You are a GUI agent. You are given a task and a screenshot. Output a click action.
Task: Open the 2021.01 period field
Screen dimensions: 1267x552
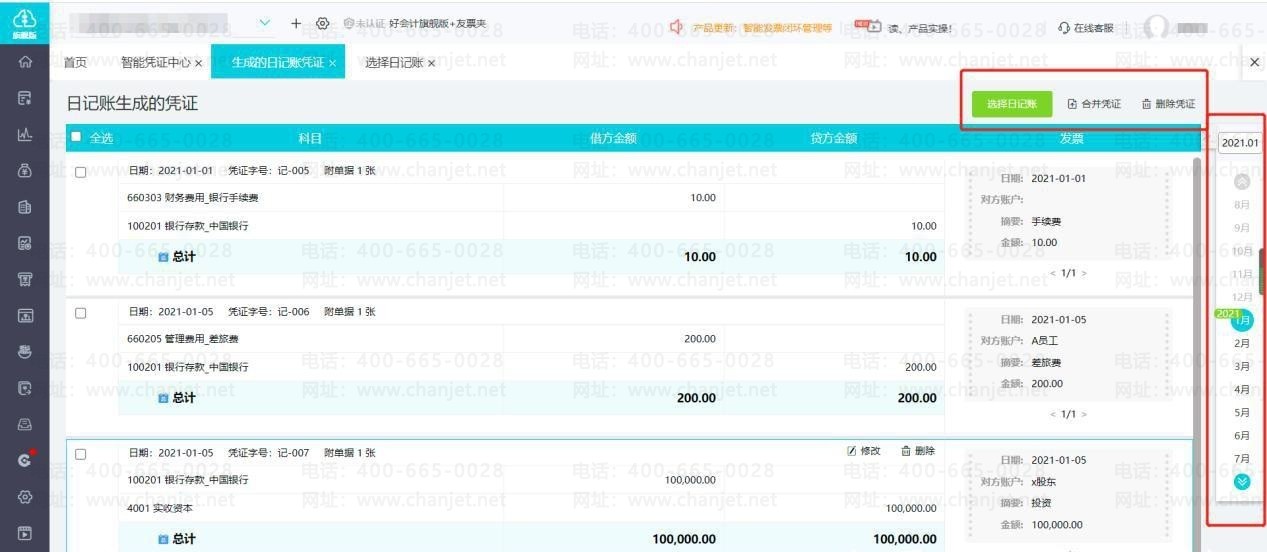point(1240,143)
